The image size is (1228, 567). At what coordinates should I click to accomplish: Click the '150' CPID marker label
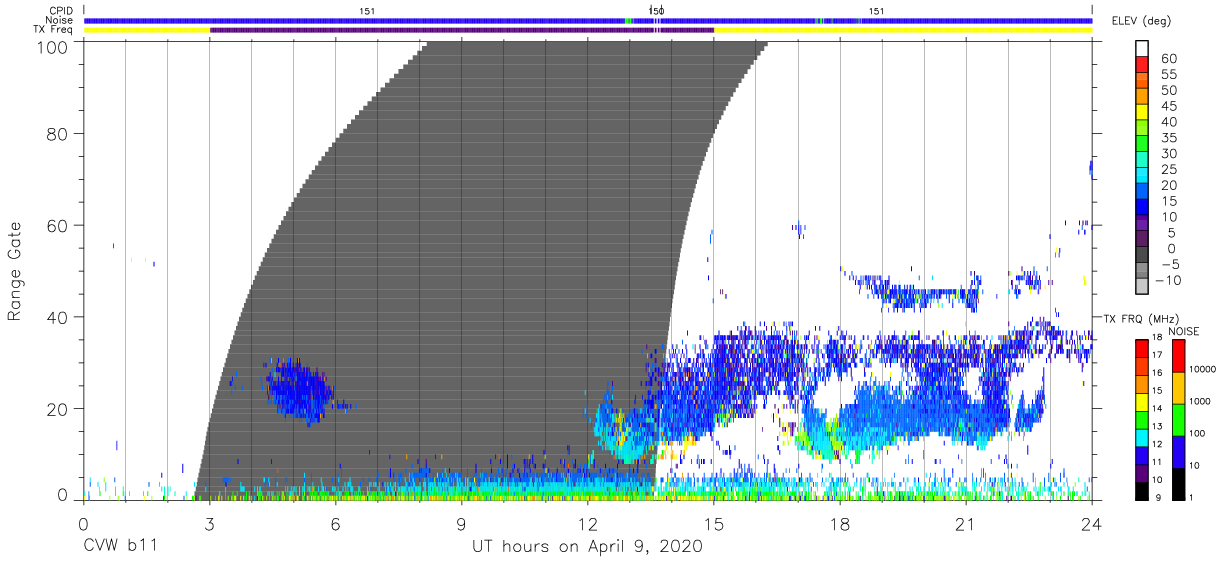[656, 11]
